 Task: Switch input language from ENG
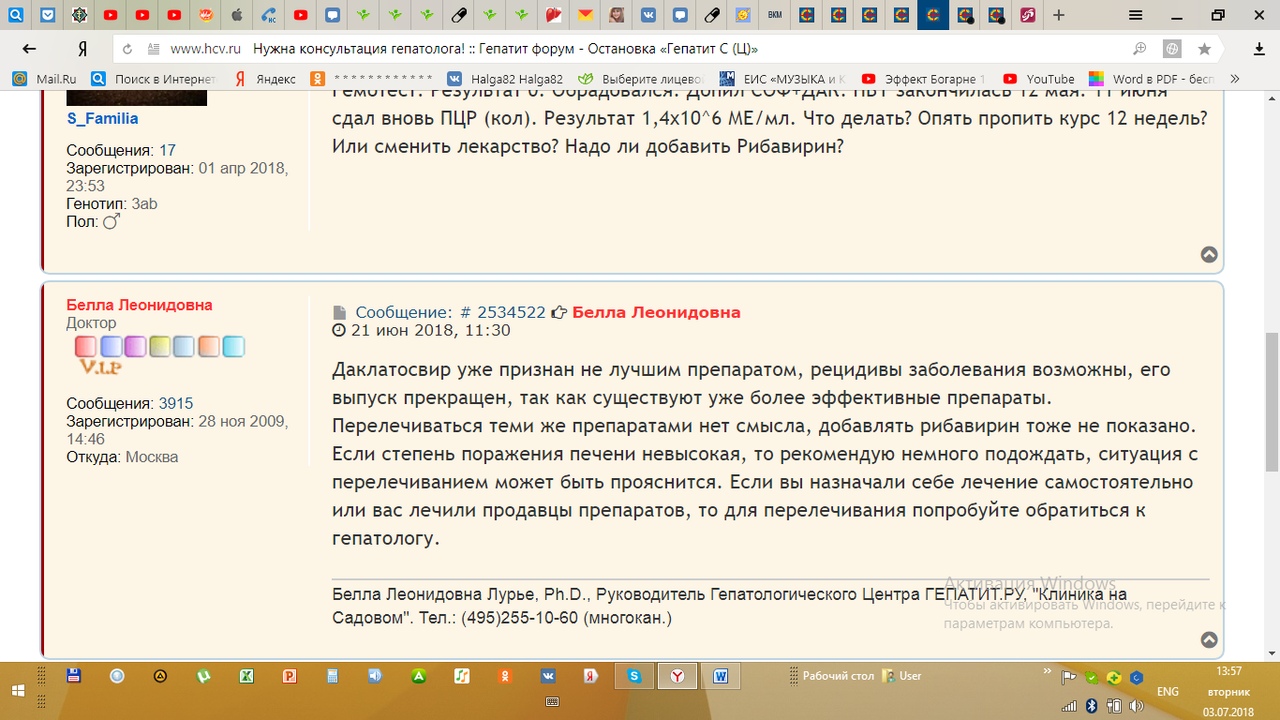pyautogui.click(x=1167, y=691)
